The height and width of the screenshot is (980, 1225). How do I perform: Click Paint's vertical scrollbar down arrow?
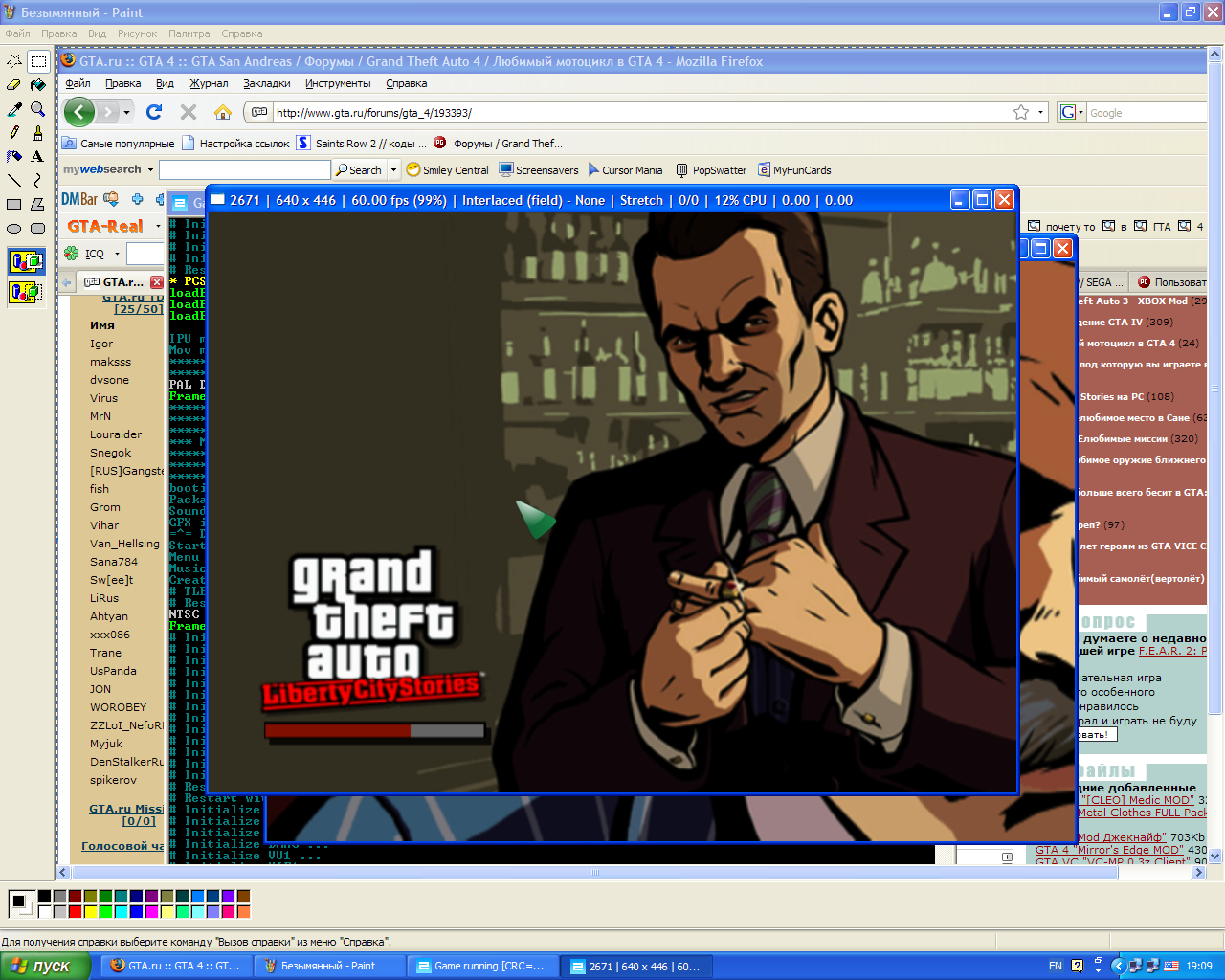tap(1215, 857)
